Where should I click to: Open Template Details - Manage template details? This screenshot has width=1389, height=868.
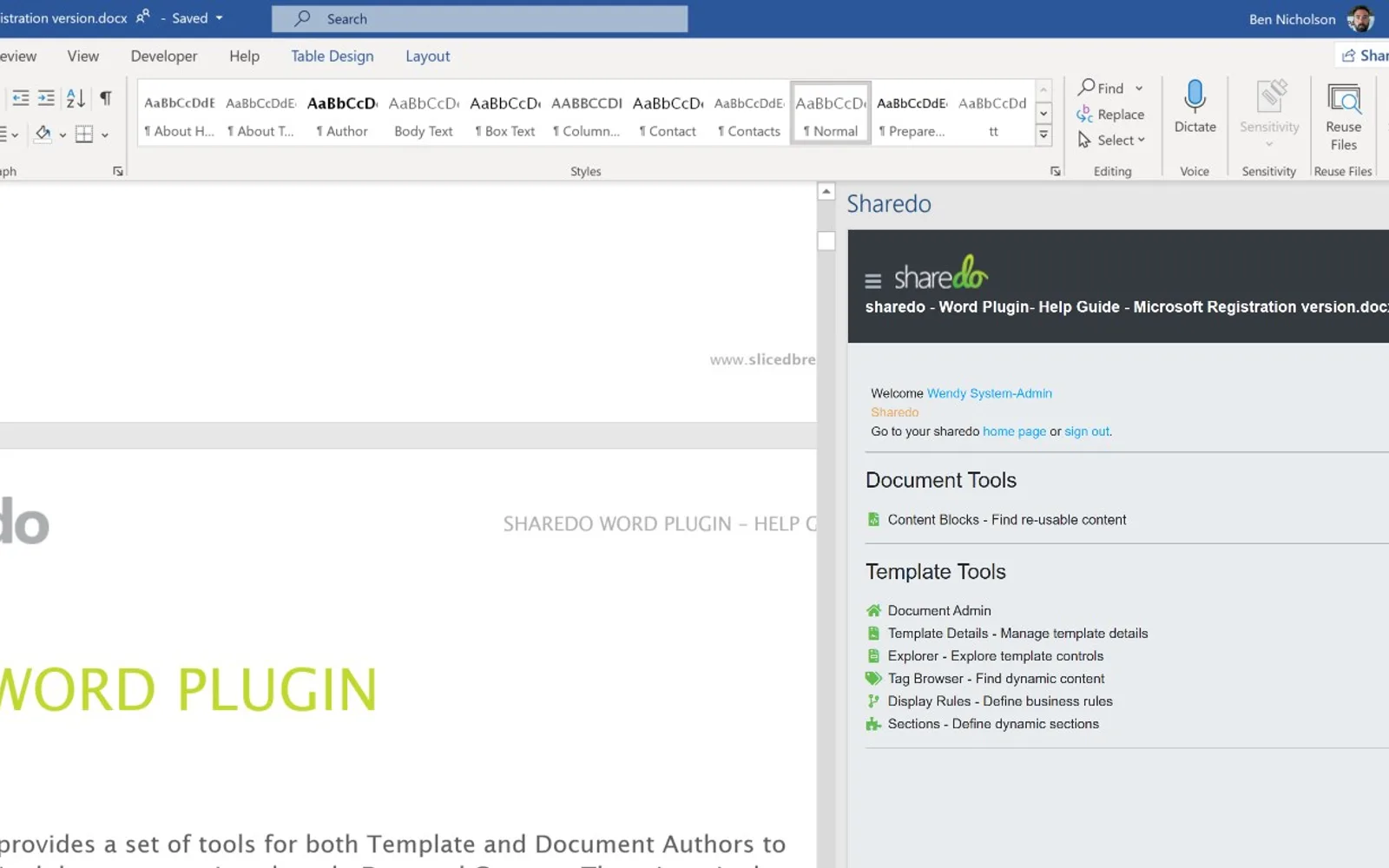(1017, 633)
